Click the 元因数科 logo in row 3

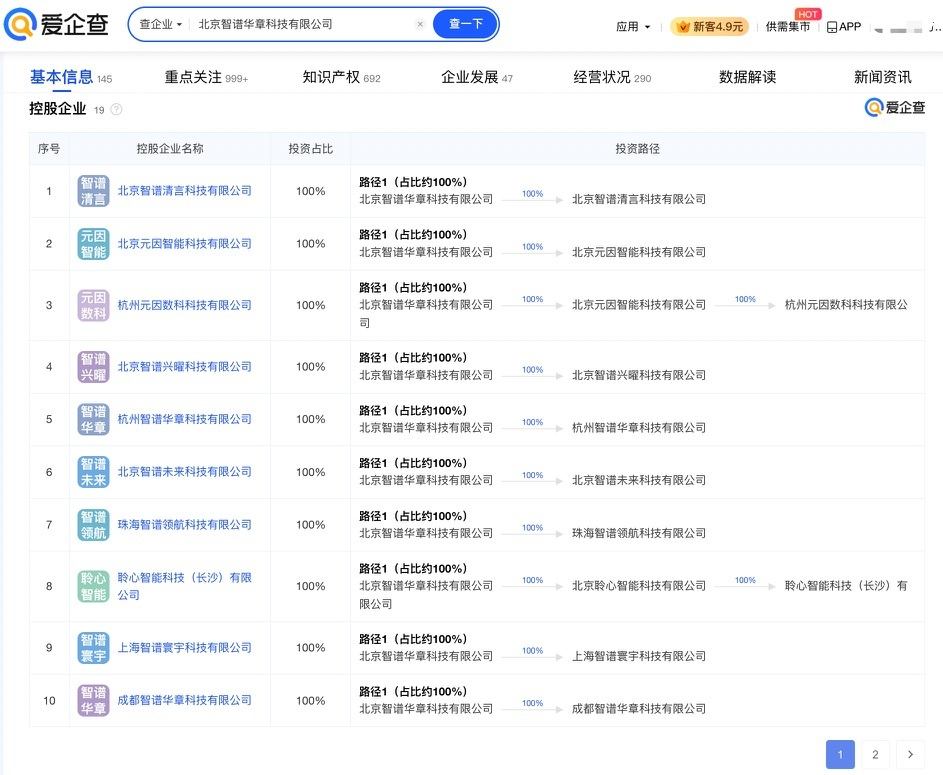coord(93,305)
